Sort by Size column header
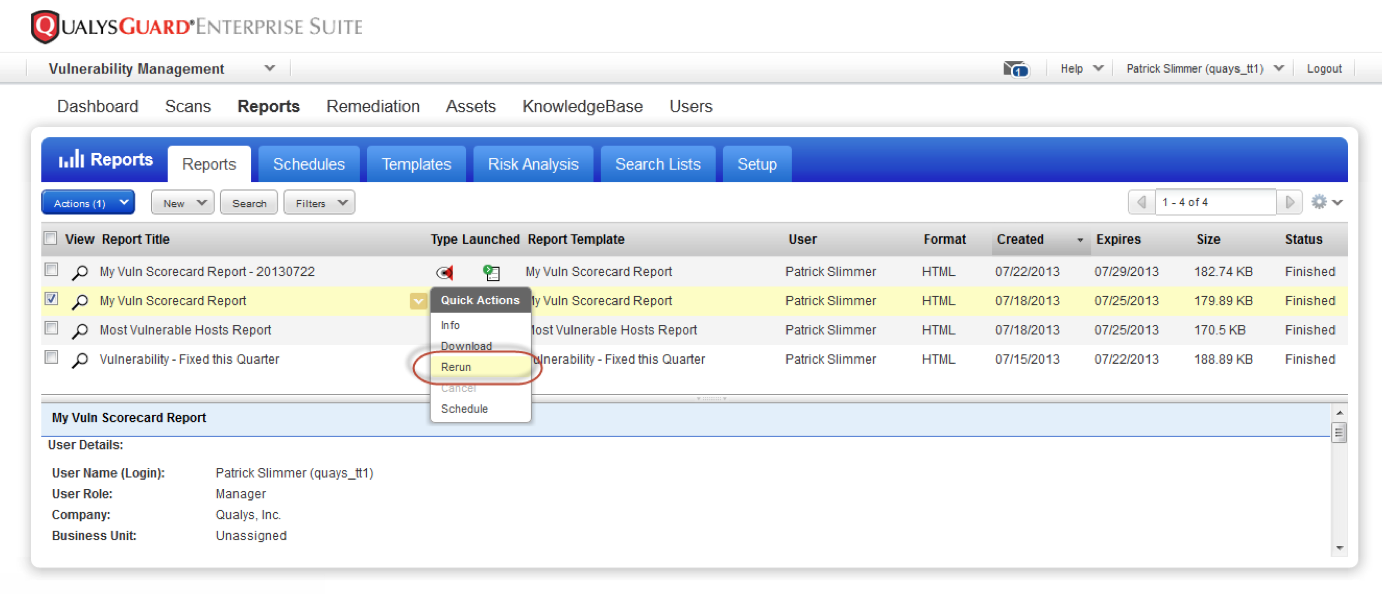Viewport: 1382px width, 594px height. [x=1208, y=239]
